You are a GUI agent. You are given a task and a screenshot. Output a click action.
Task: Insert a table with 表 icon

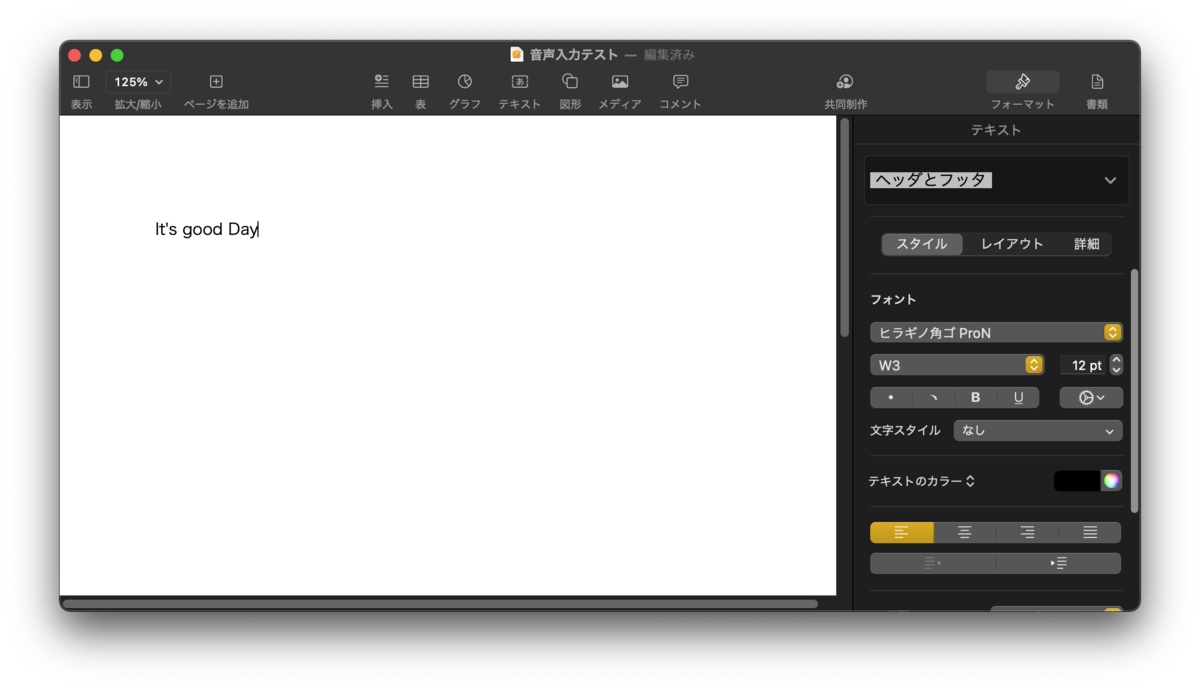(421, 82)
